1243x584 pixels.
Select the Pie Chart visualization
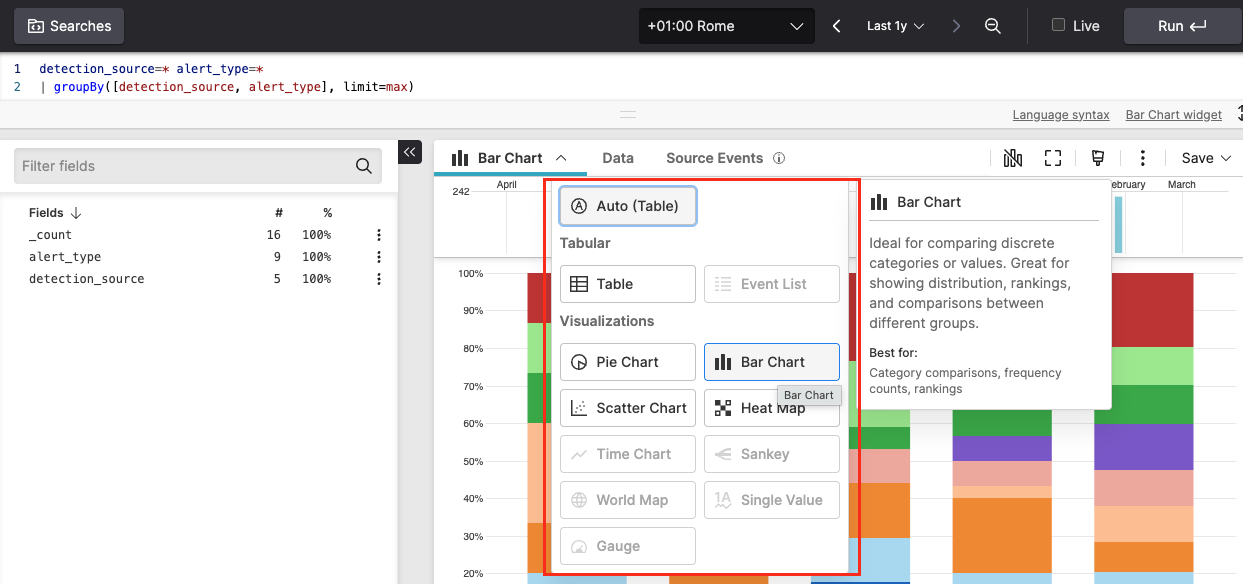point(627,362)
